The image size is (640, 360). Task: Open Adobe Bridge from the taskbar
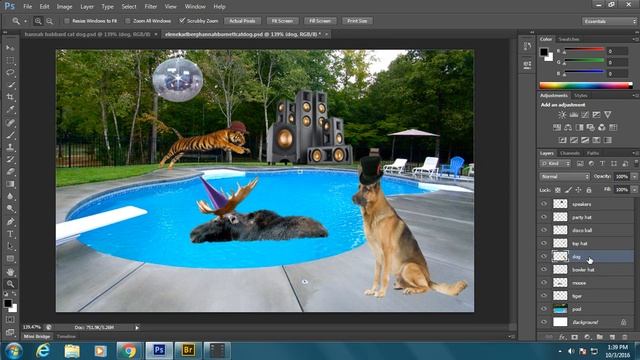pyautogui.click(x=188, y=350)
